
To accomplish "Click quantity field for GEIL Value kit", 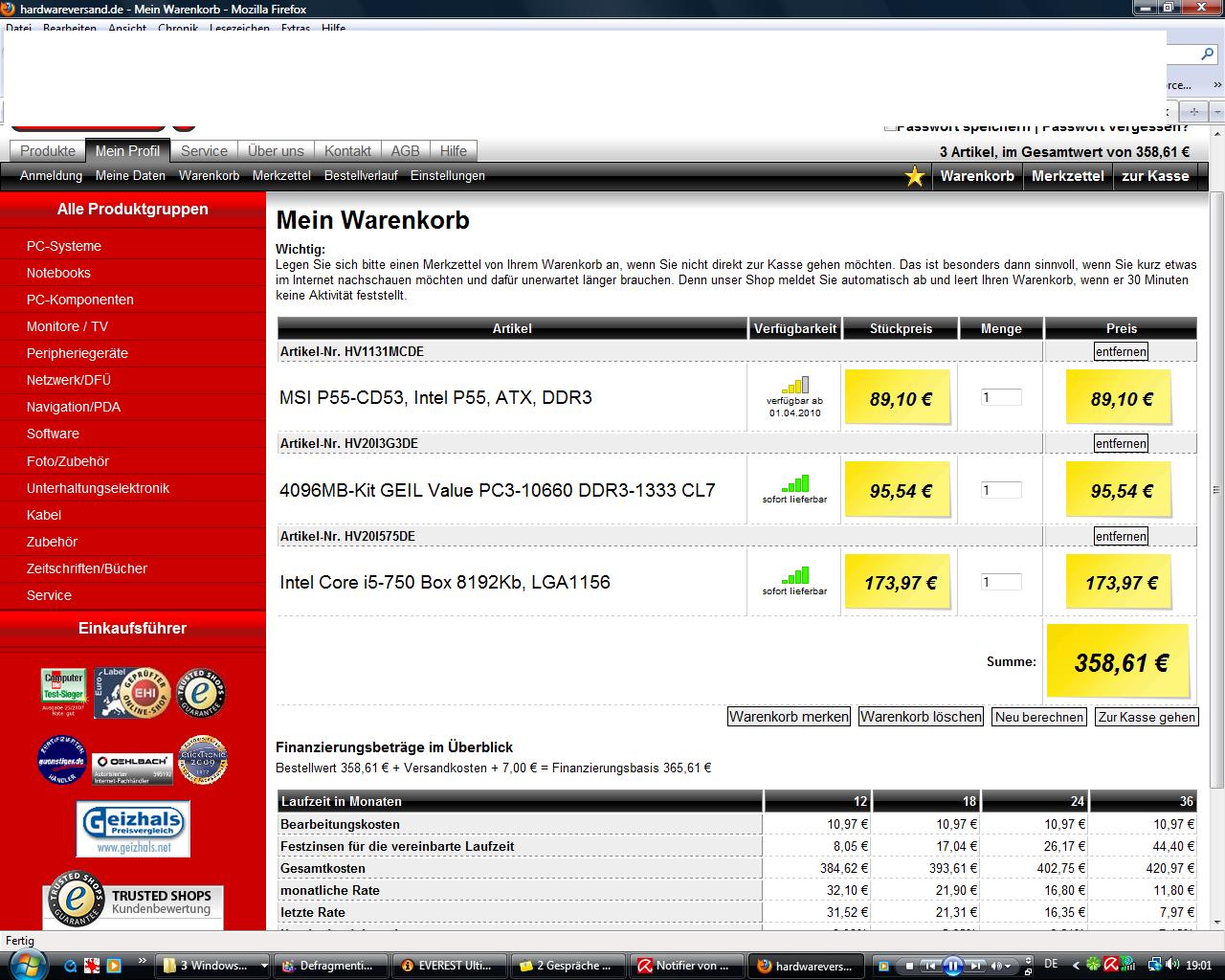I will (x=1001, y=490).
